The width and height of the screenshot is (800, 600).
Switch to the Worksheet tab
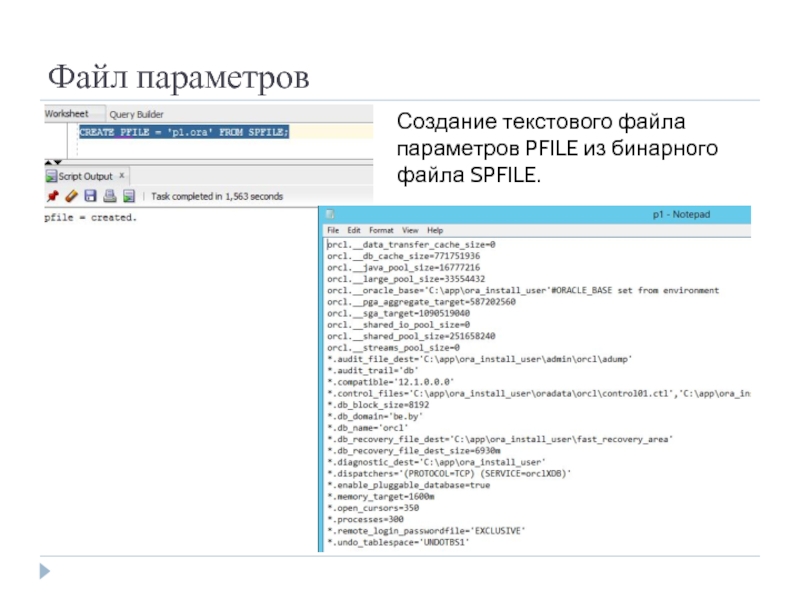(x=67, y=114)
